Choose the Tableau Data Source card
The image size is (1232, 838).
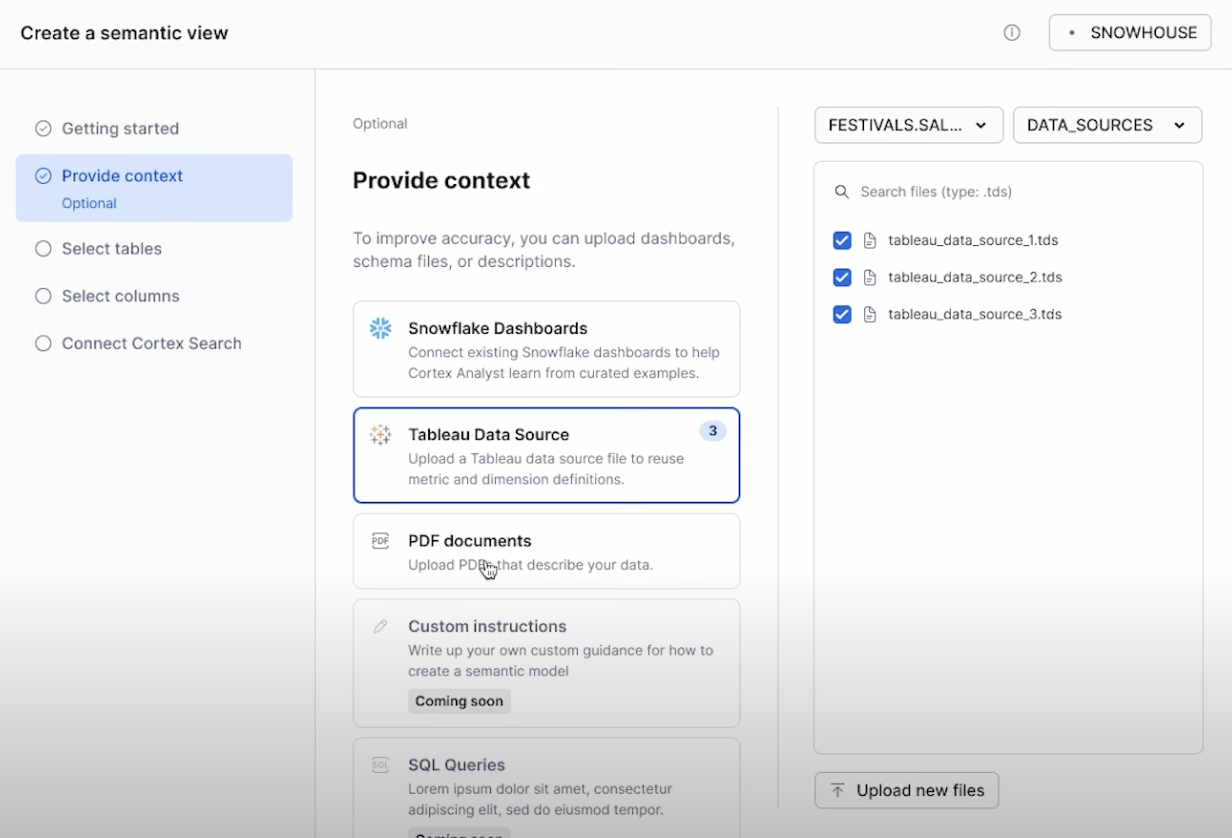(546, 455)
